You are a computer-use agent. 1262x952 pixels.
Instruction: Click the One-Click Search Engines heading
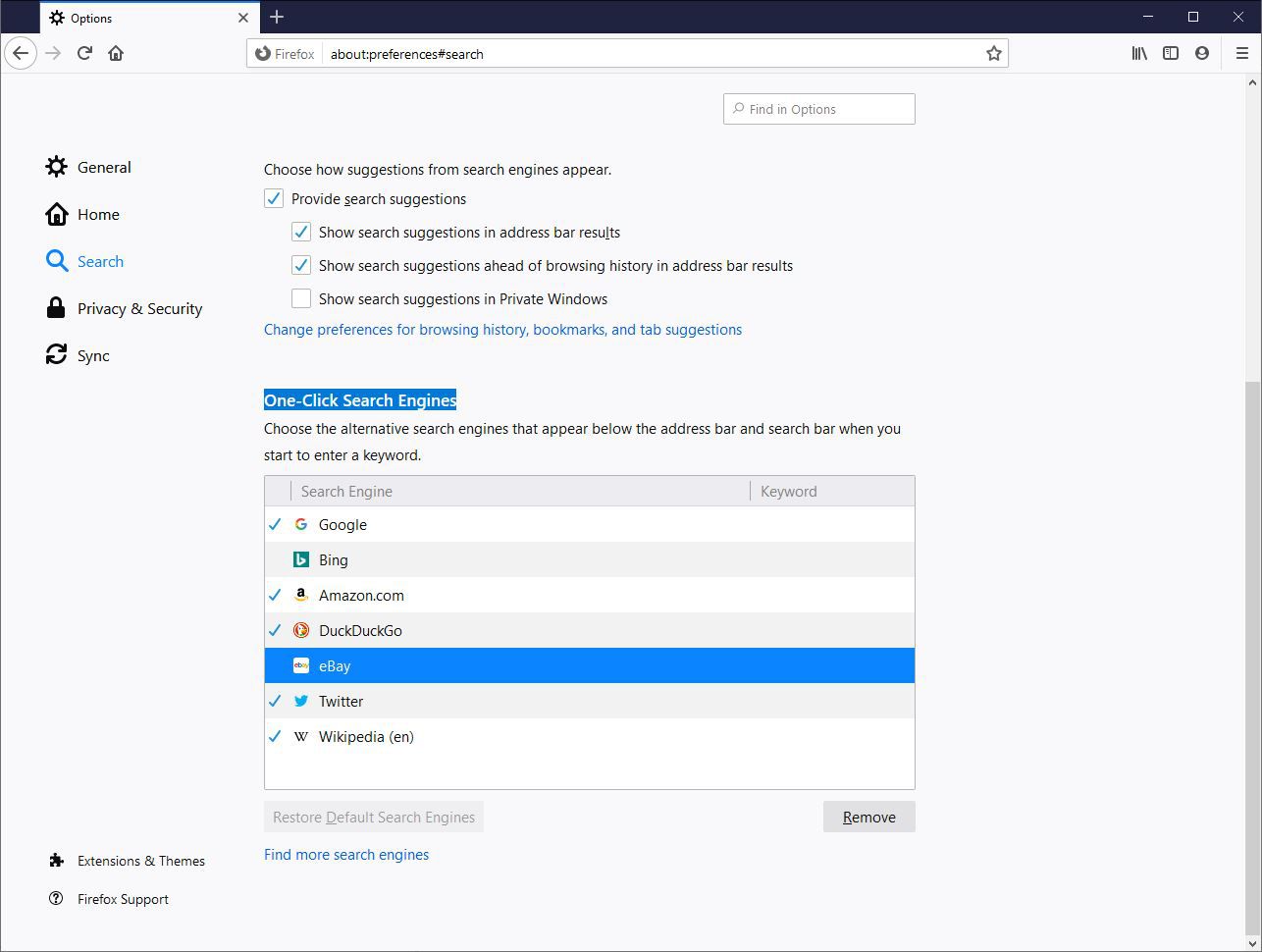pyautogui.click(x=360, y=400)
